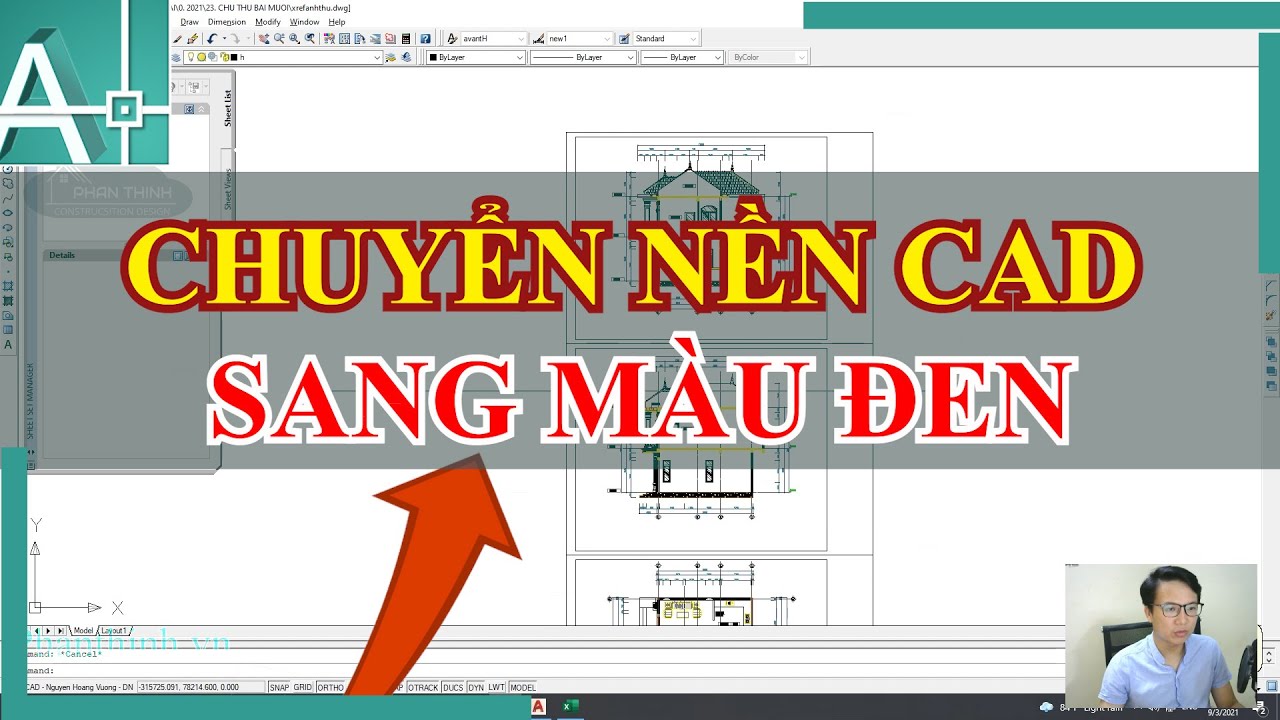Open the Sheet Set Manager toolbar icon
The image size is (1280, 720).
(375, 39)
